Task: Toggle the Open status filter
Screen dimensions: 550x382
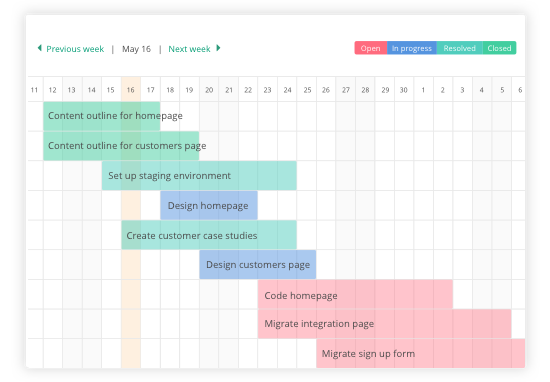Action: (x=371, y=48)
